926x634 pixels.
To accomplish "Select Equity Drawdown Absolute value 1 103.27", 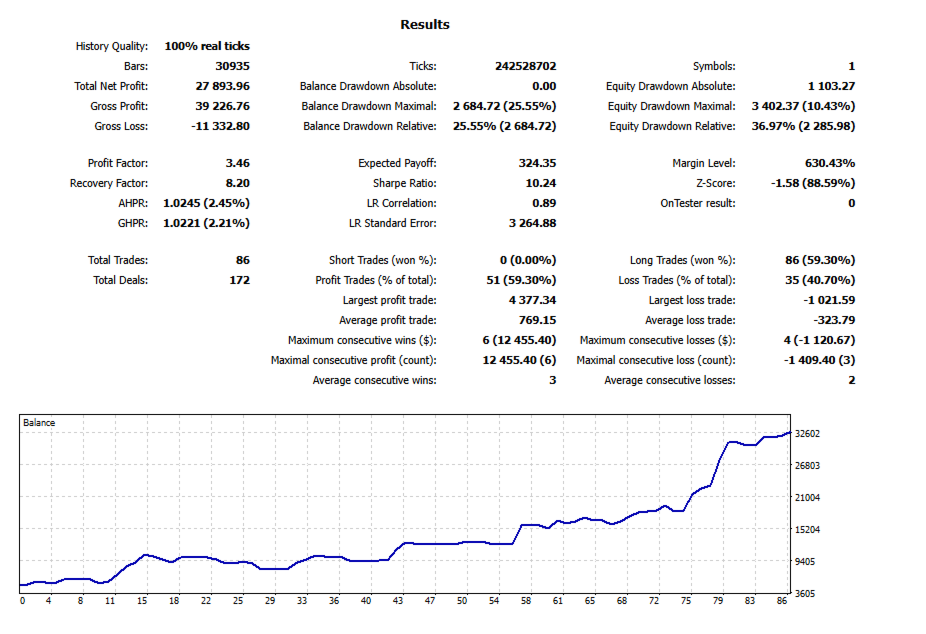I will click(831, 86).
